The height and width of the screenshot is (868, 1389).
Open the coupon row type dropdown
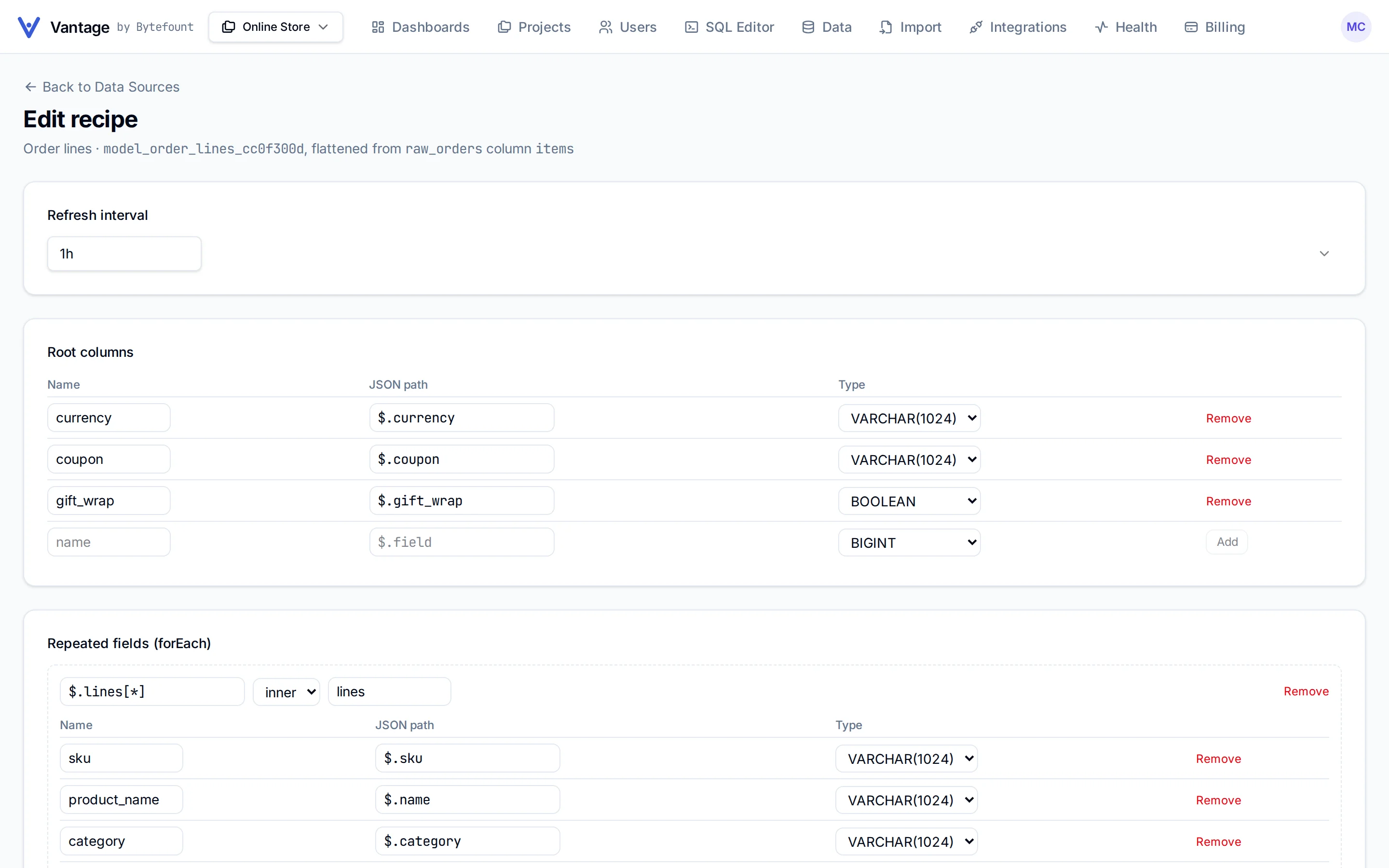click(x=909, y=459)
